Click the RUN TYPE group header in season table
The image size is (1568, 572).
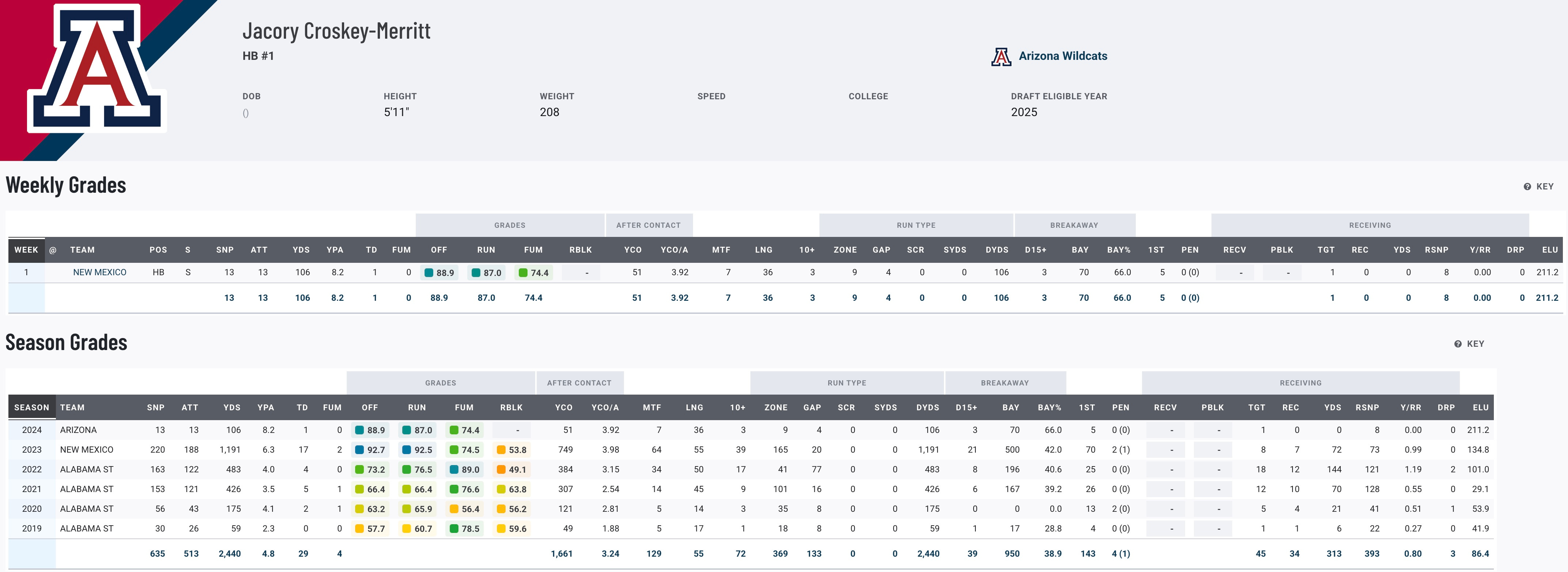point(846,383)
